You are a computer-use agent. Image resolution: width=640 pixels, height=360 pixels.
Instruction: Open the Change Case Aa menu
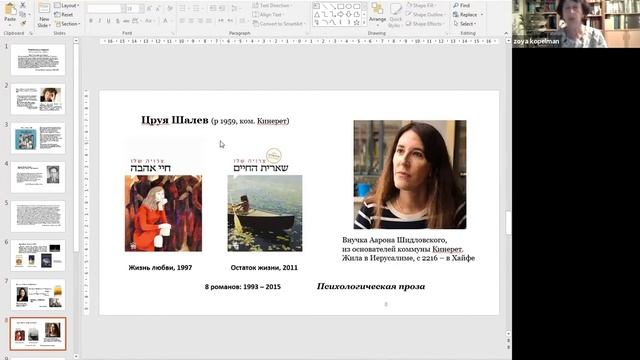(x=149, y=21)
